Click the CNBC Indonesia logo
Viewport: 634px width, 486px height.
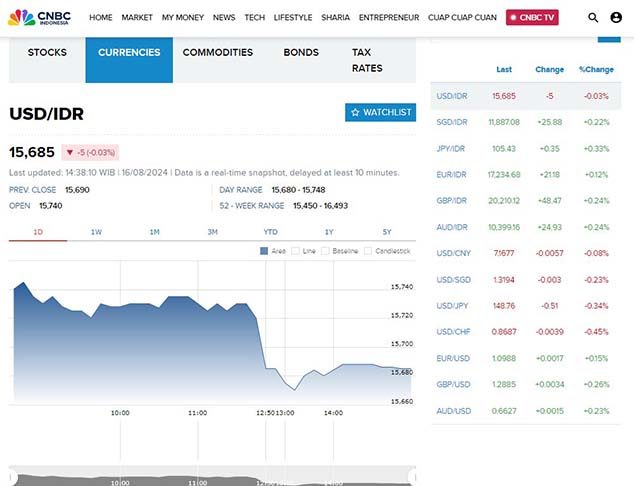click(40, 17)
